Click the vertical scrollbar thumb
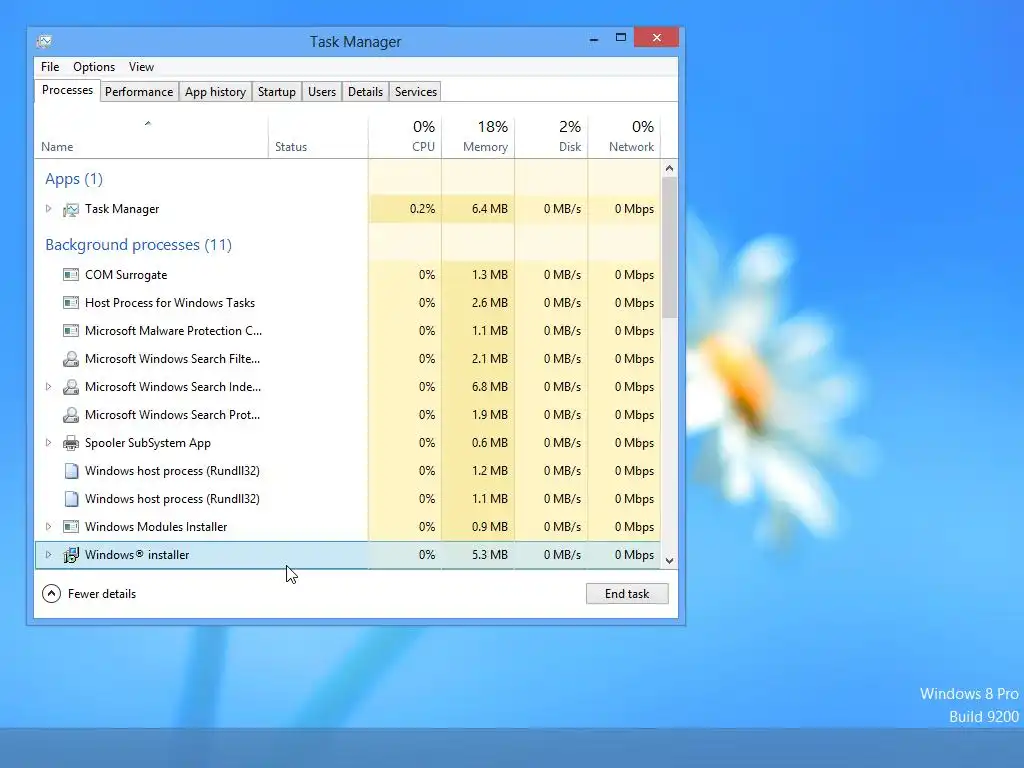The height and width of the screenshot is (768, 1024). click(x=669, y=248)
